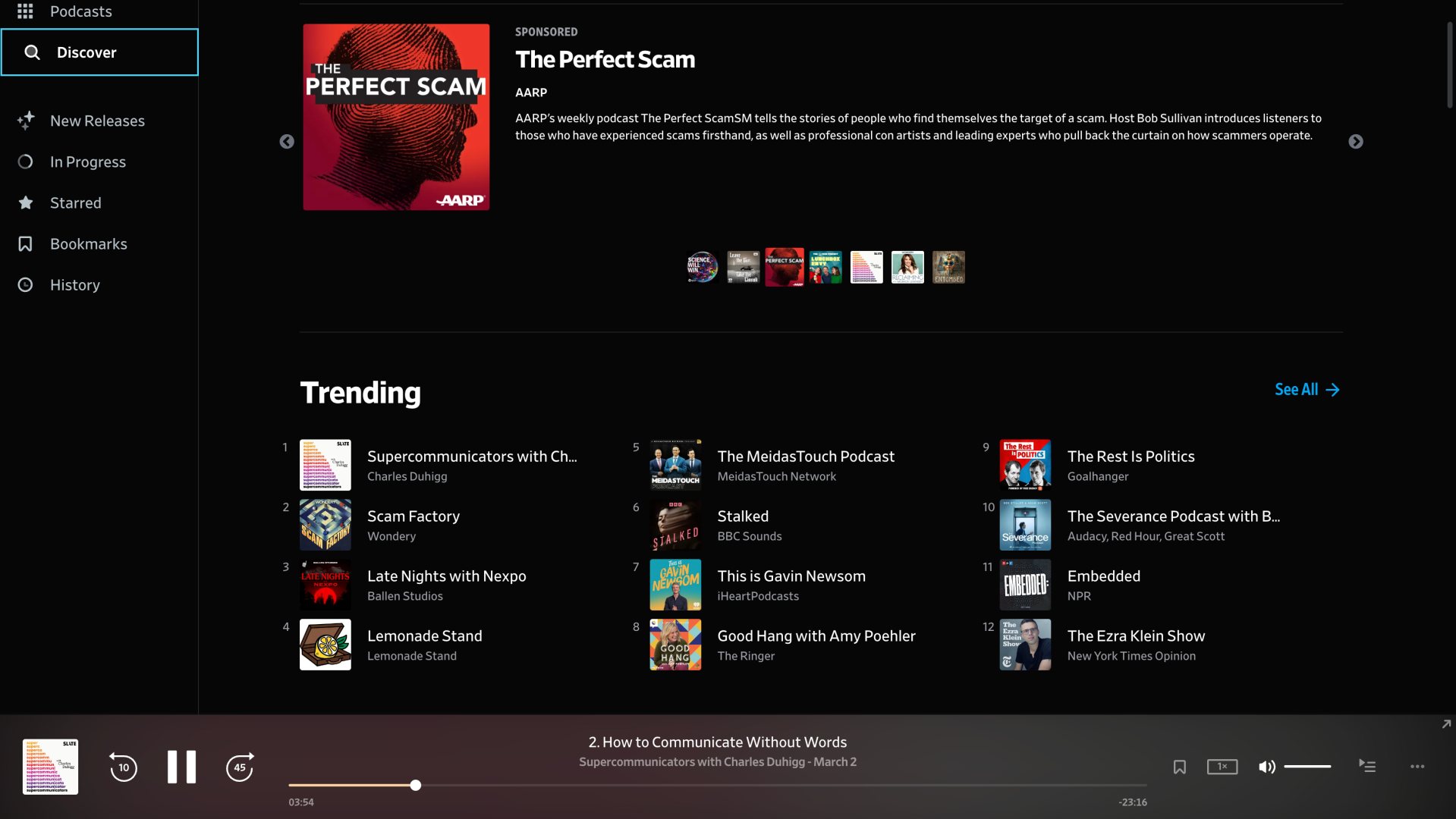Viewport: 1456px width, 819px height.
Task: Mute audio with the speaker icon
Action: click(x=1266, y=767)
